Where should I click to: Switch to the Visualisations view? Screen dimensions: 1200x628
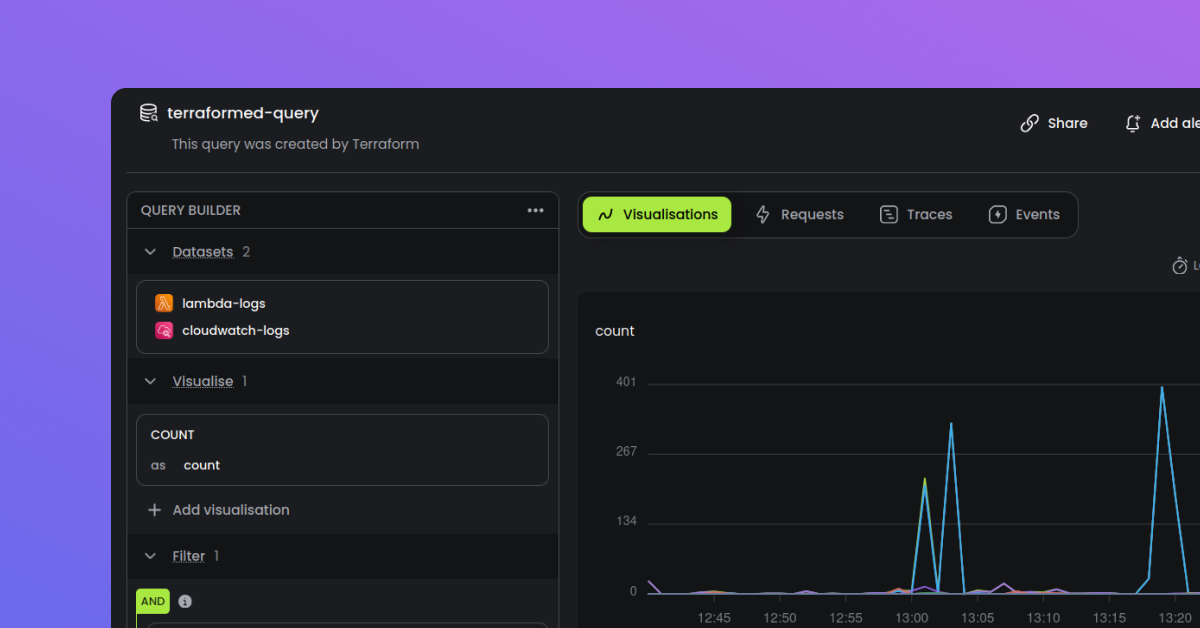click(x=656, y=214)
